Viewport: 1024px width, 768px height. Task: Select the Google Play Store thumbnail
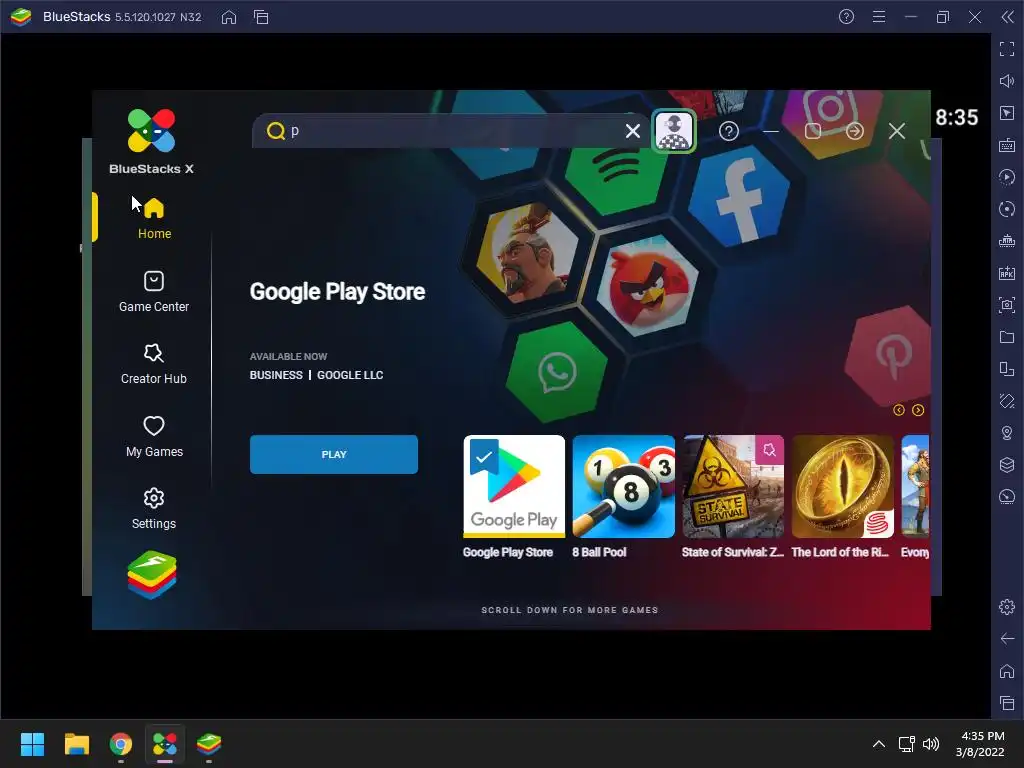pyautogui.click(x=514, y=486)
